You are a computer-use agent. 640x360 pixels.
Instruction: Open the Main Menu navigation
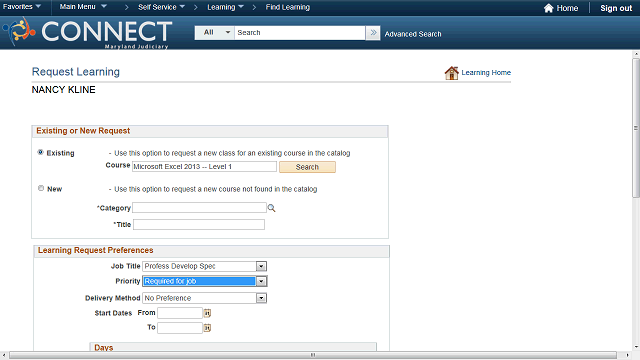[83, 7]
